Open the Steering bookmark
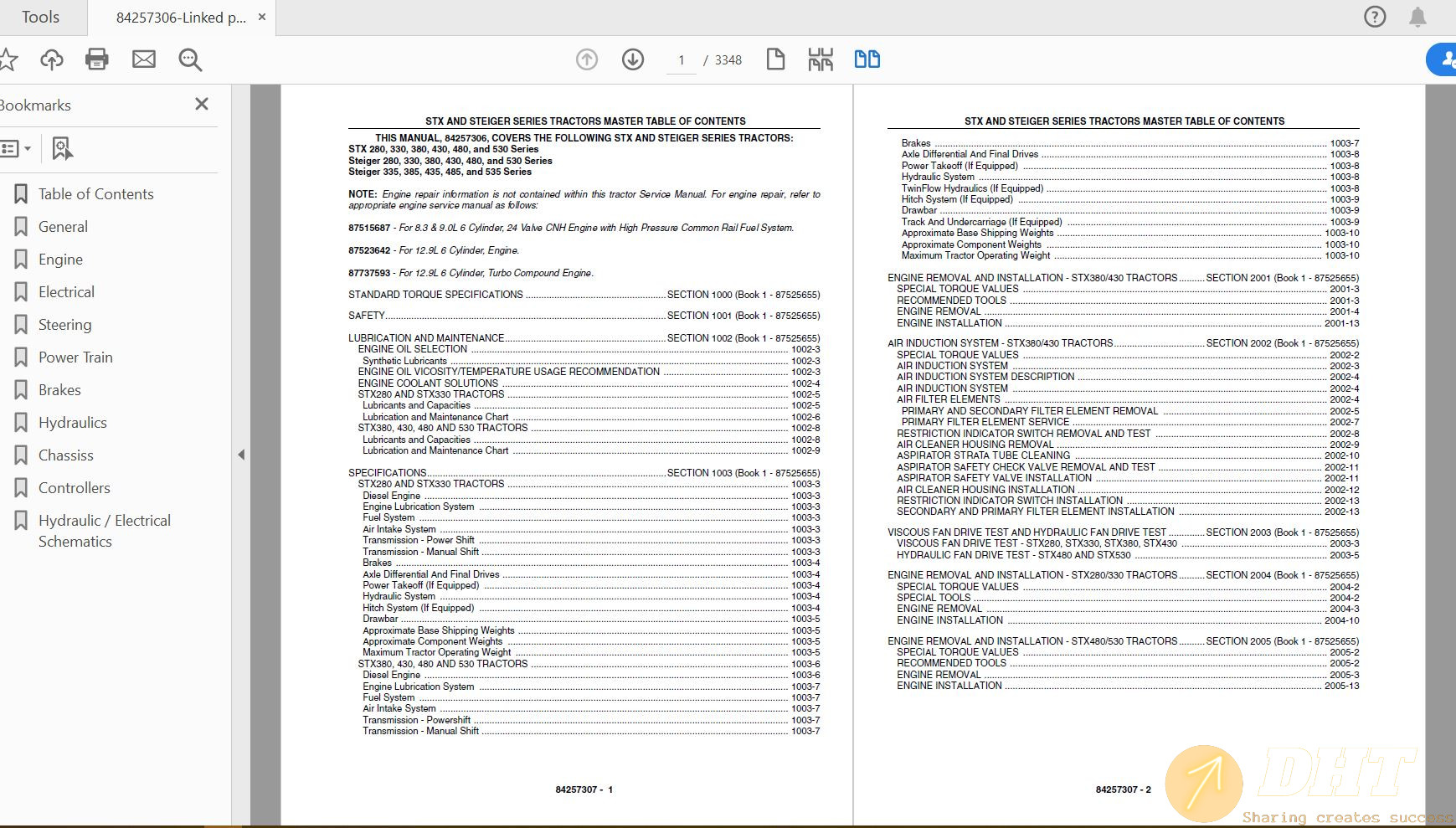The height and width of the screenshot is (828, 1456). [64, 325]
